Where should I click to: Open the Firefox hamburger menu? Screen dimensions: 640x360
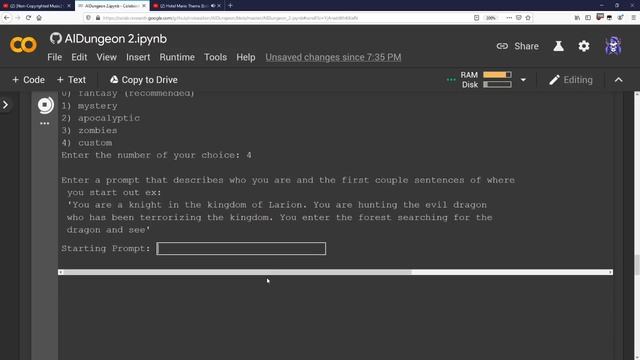pyautogui.click(x=633, y=18)
